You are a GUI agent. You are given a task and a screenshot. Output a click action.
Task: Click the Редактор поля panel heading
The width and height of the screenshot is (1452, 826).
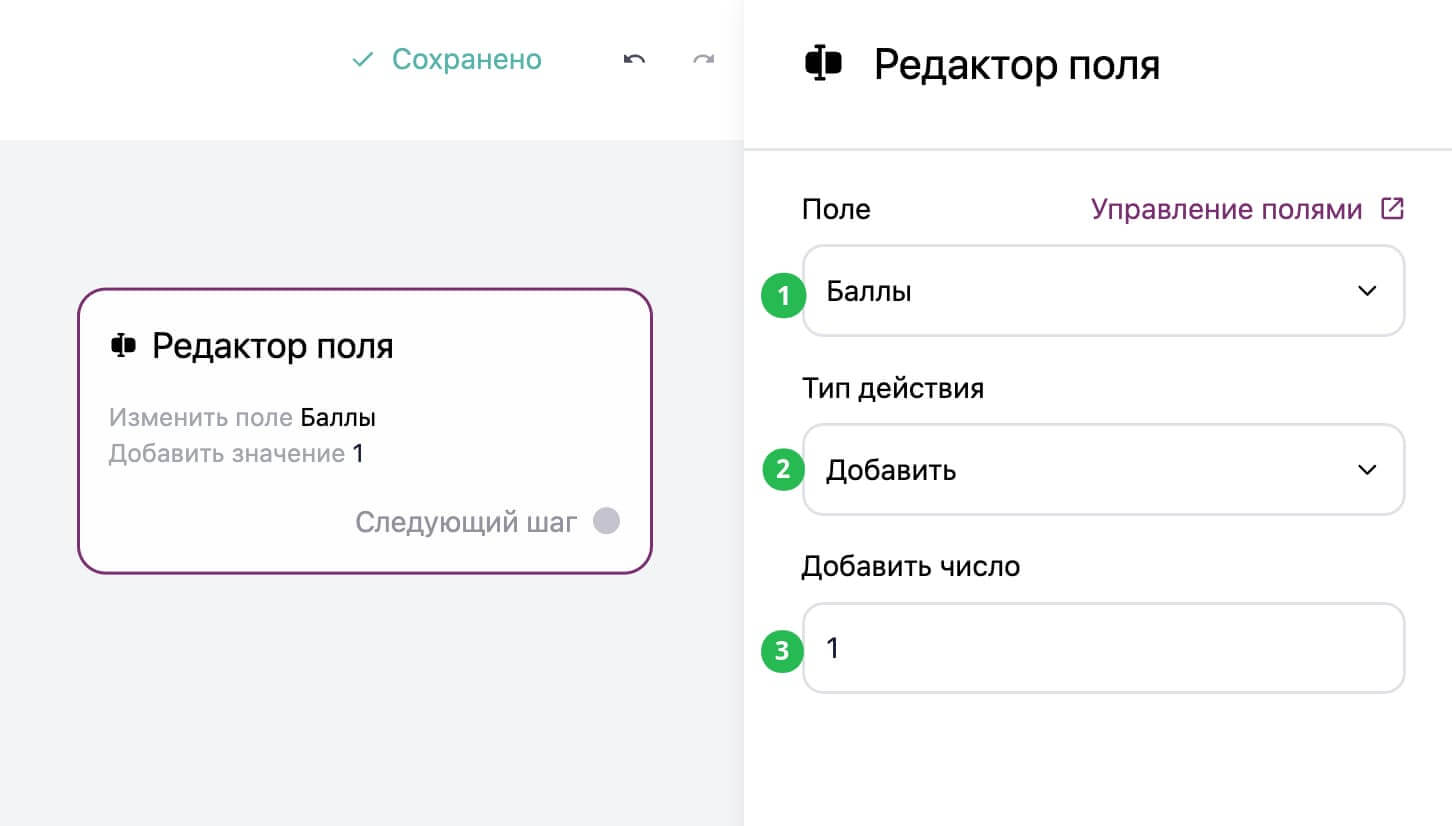tap(1017, 65)
